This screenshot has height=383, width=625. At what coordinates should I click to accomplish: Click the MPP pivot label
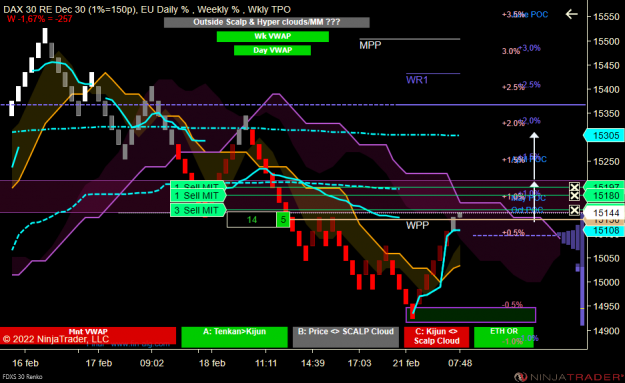pos(370,45)
